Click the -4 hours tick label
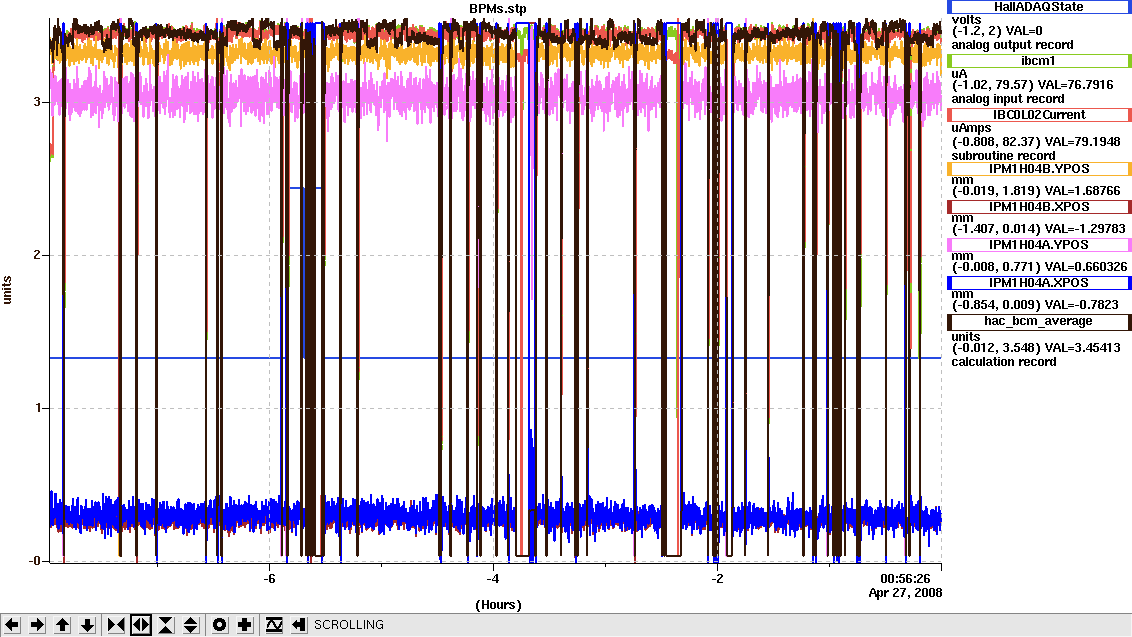Screen dimensions: 1132x637 point(492,579)
